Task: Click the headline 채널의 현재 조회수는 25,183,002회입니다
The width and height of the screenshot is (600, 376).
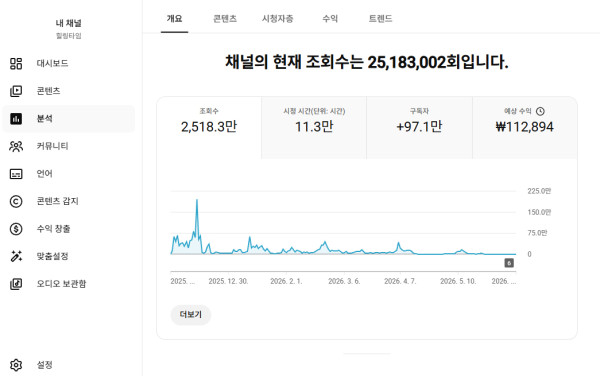Action: [367, 62]
